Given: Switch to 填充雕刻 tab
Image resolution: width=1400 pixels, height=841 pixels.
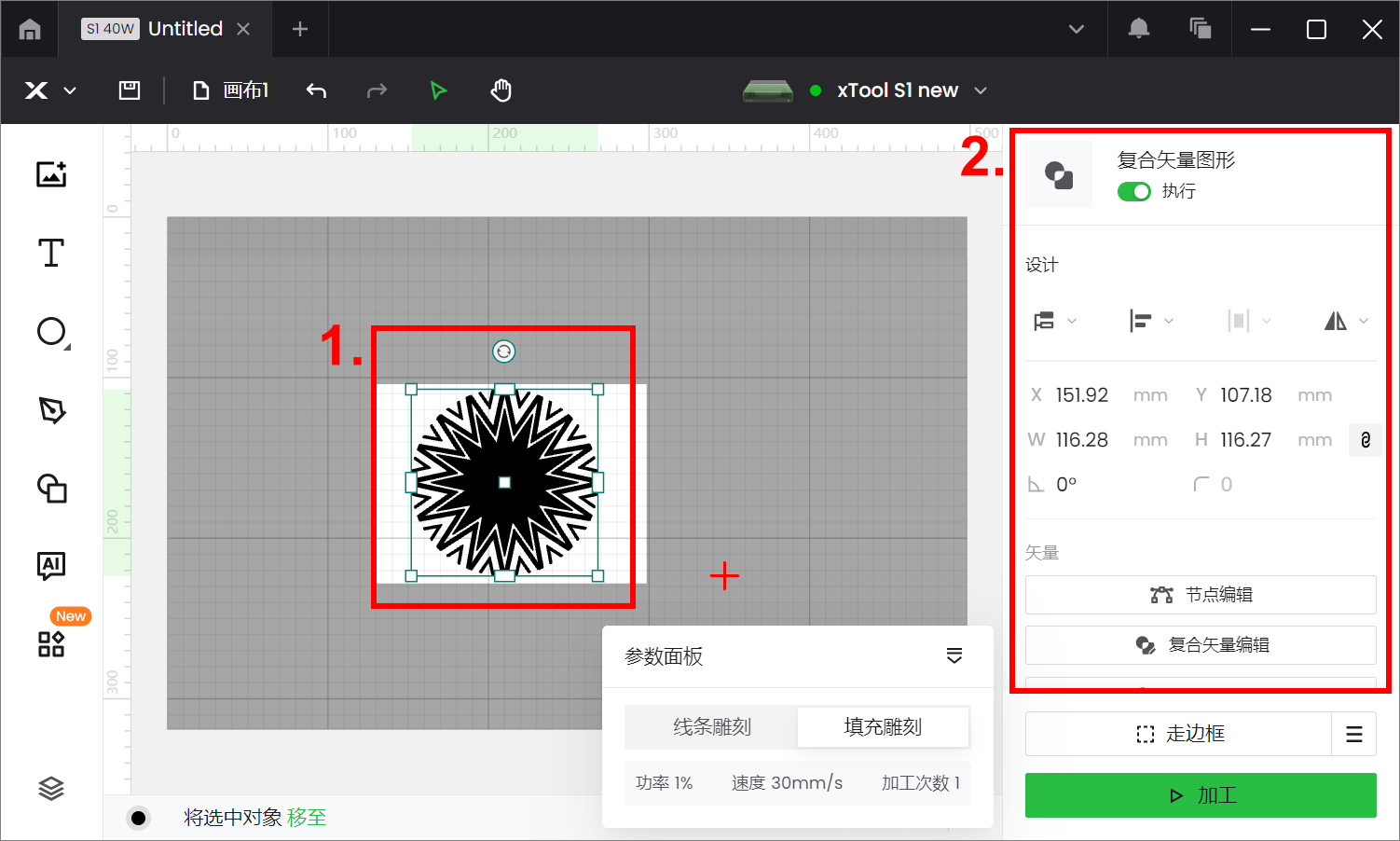Looking at the screenshot, I should 883,727.
